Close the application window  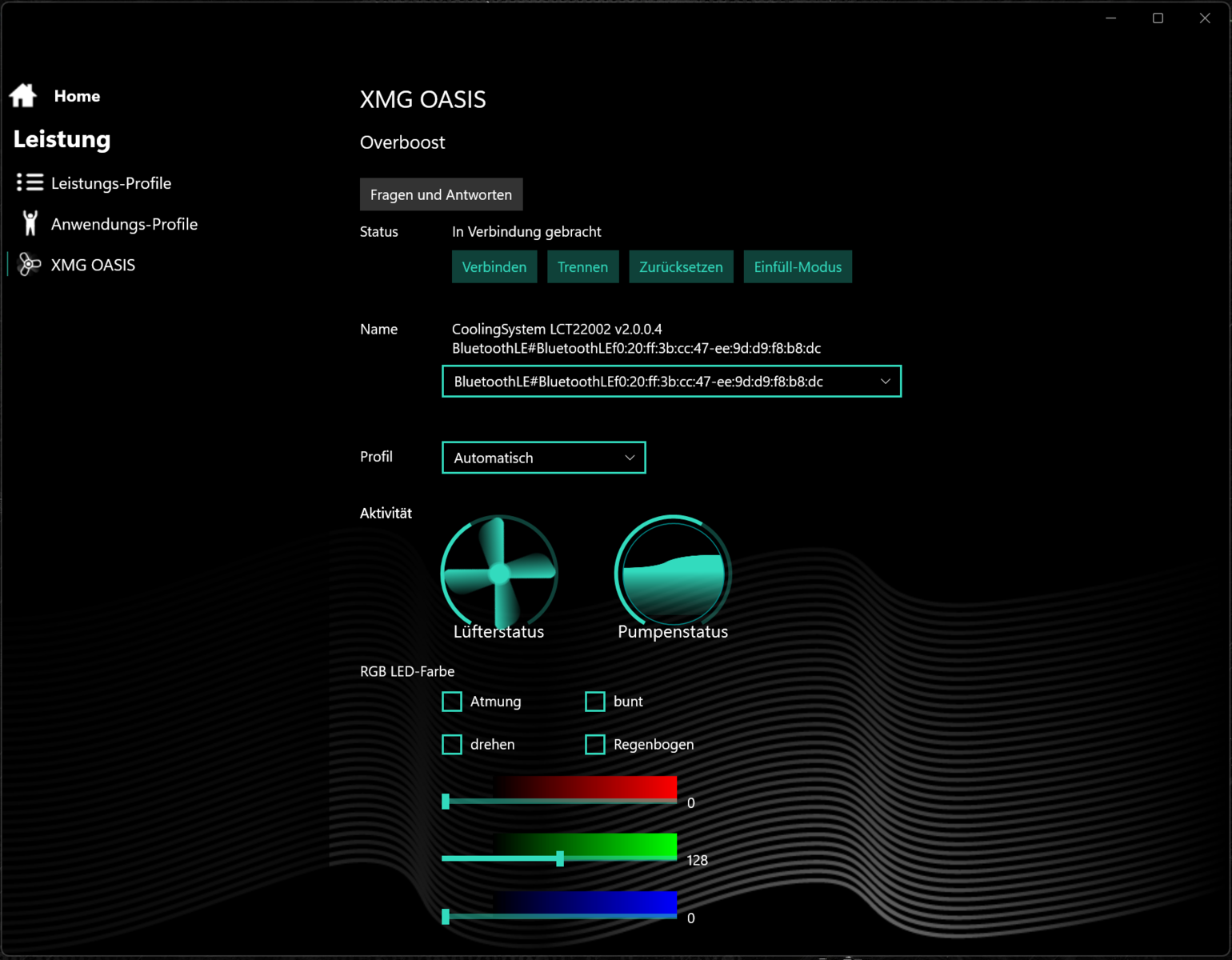tap(1205, 18)
